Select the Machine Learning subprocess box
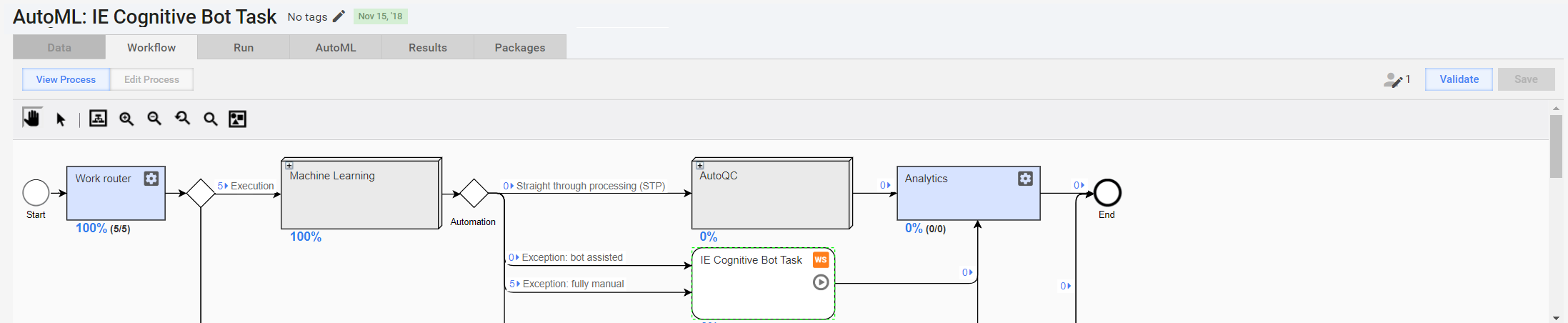1568x323 pixels. click(x=361, y=193)
